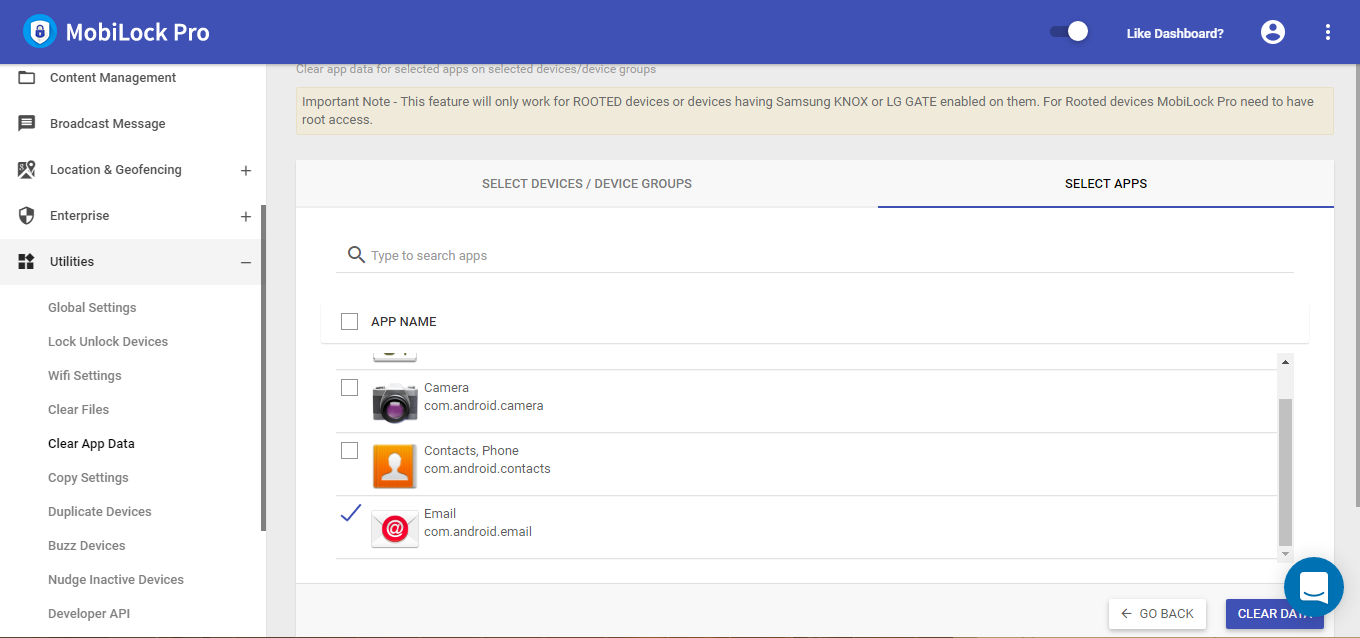Click the app list scrollbar thumb

(1285, 472)
